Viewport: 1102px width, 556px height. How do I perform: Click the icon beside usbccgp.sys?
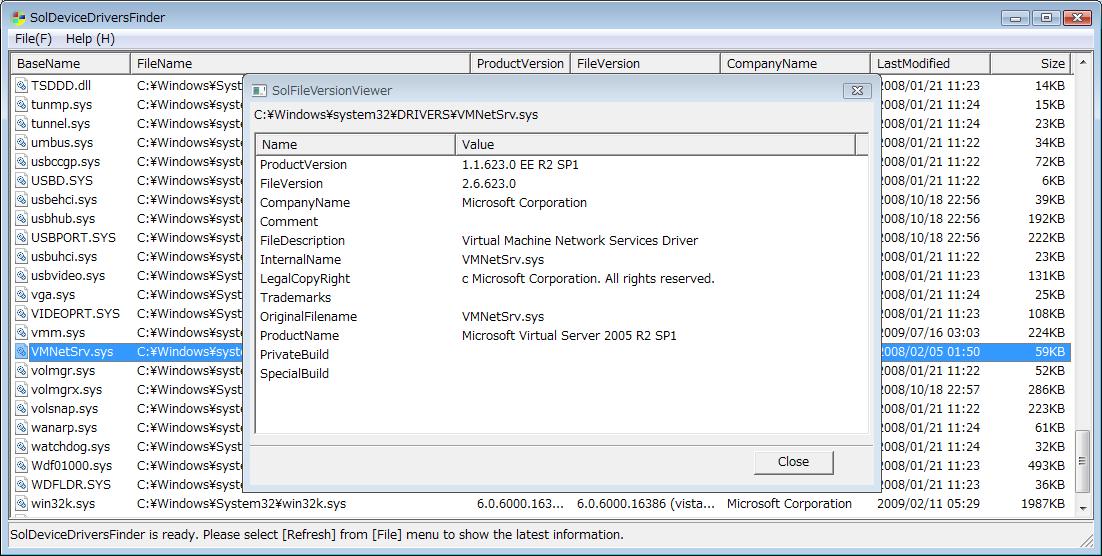[x=21, y=162]
